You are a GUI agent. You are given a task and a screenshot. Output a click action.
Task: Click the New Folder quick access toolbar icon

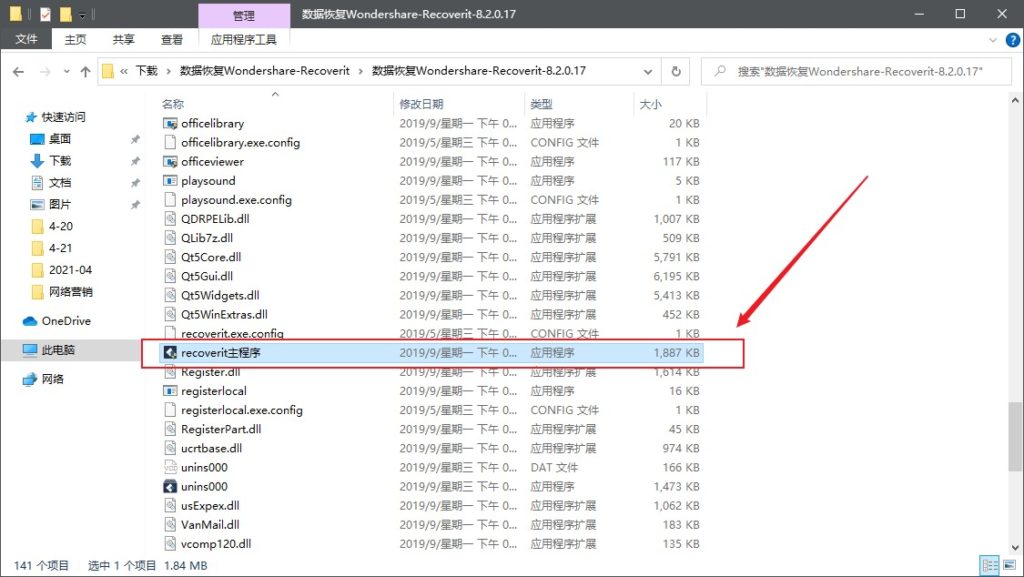65,14
